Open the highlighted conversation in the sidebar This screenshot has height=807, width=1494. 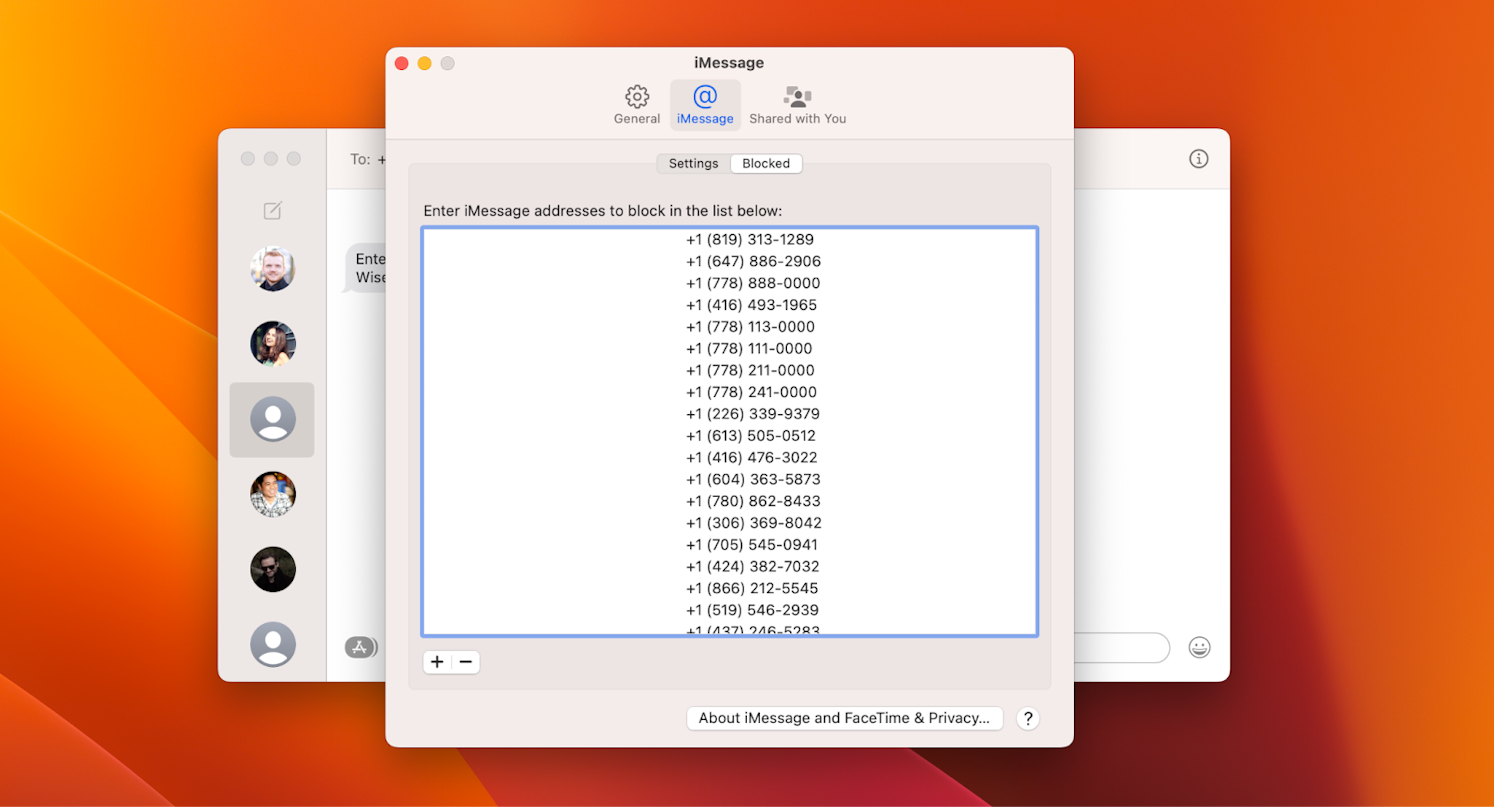click(x=272, y=420)
